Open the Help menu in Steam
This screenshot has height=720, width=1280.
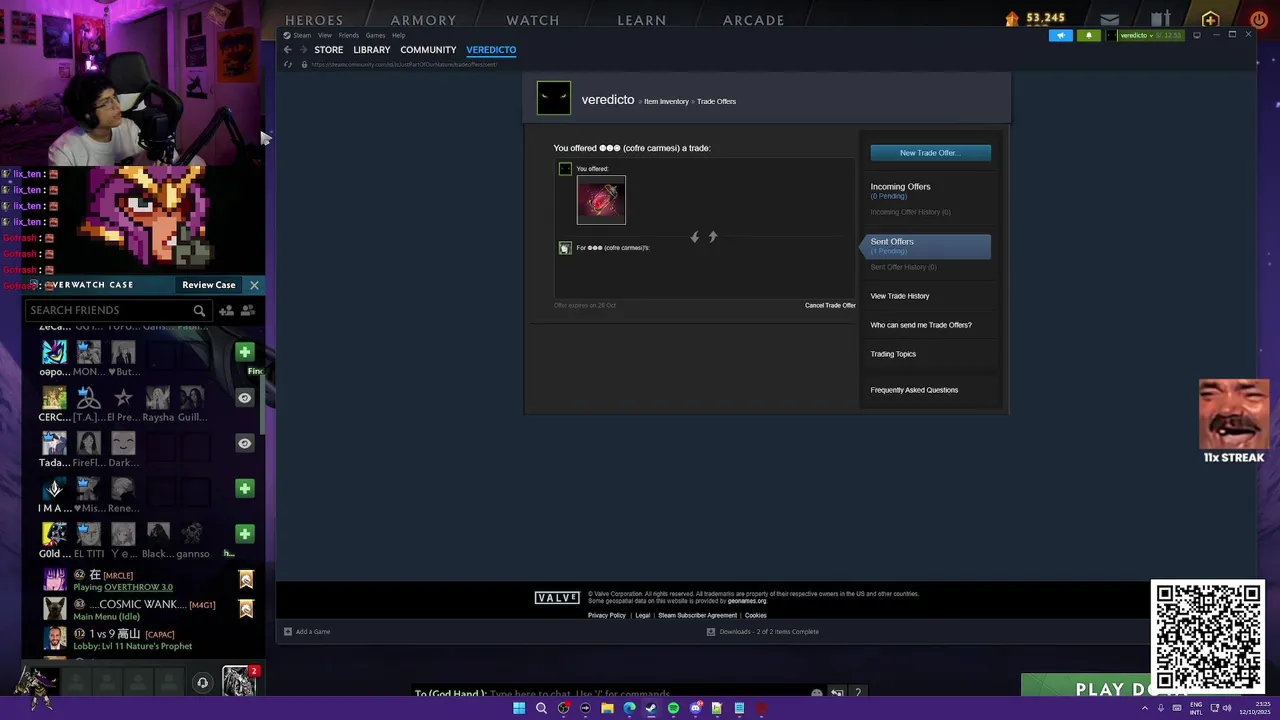click(398, 35)
